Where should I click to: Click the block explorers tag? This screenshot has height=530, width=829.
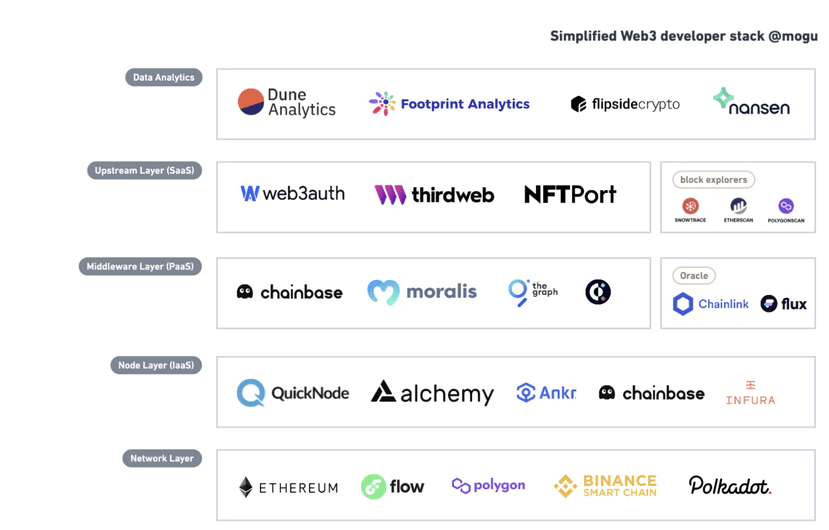714,180
